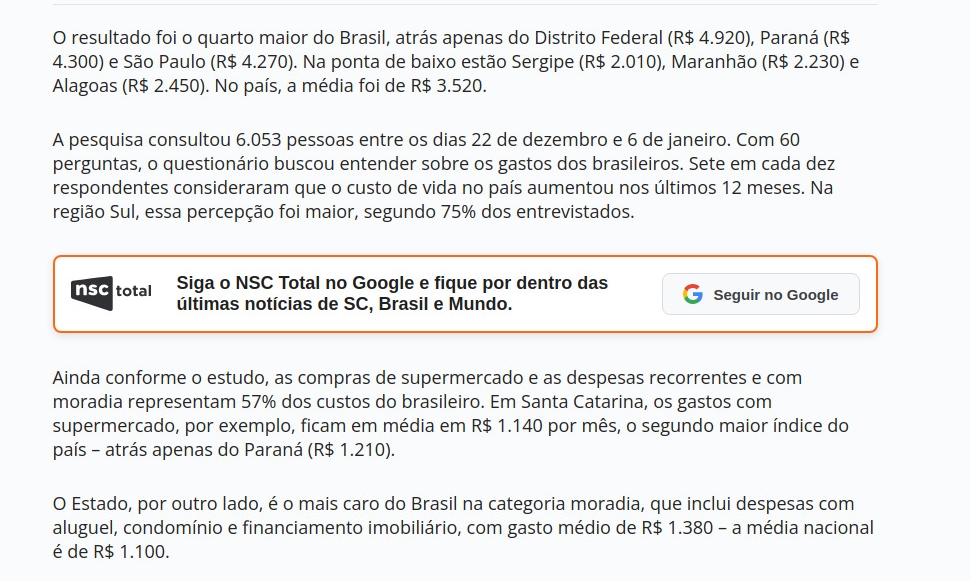The height and width of the screenshot is (581, 970).
Task: Click the black 'nsc' badge in the logo
Action: [91, 291]
